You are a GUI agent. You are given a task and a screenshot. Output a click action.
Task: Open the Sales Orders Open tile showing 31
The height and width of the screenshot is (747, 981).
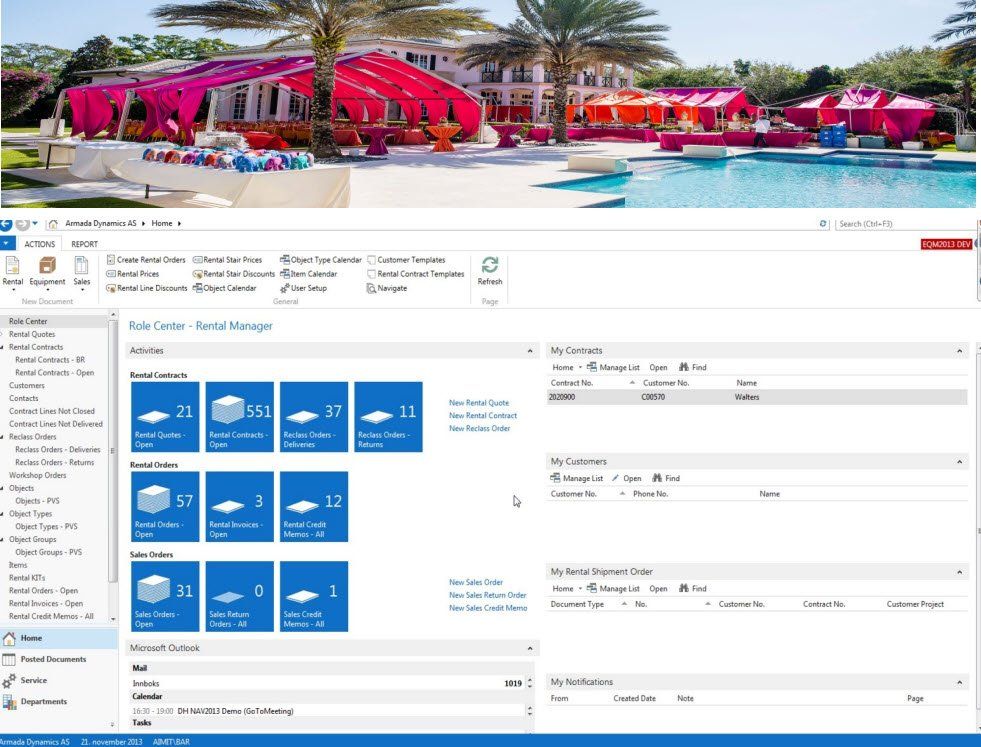coord(165,596)
